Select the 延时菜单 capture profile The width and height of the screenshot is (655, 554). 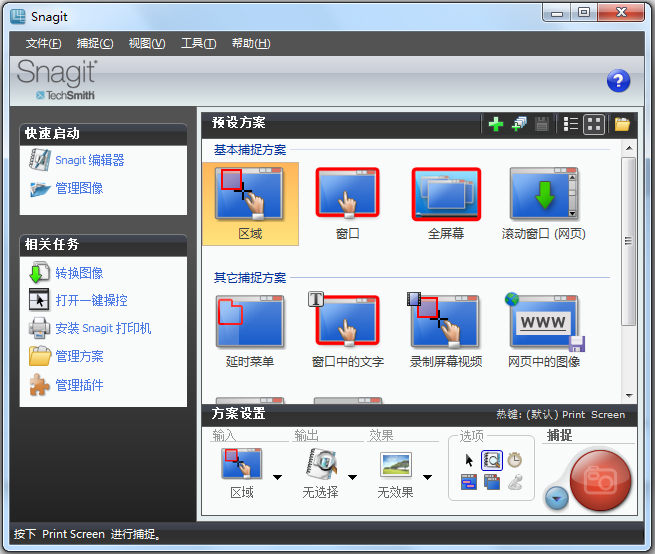(x=250, y=331)
